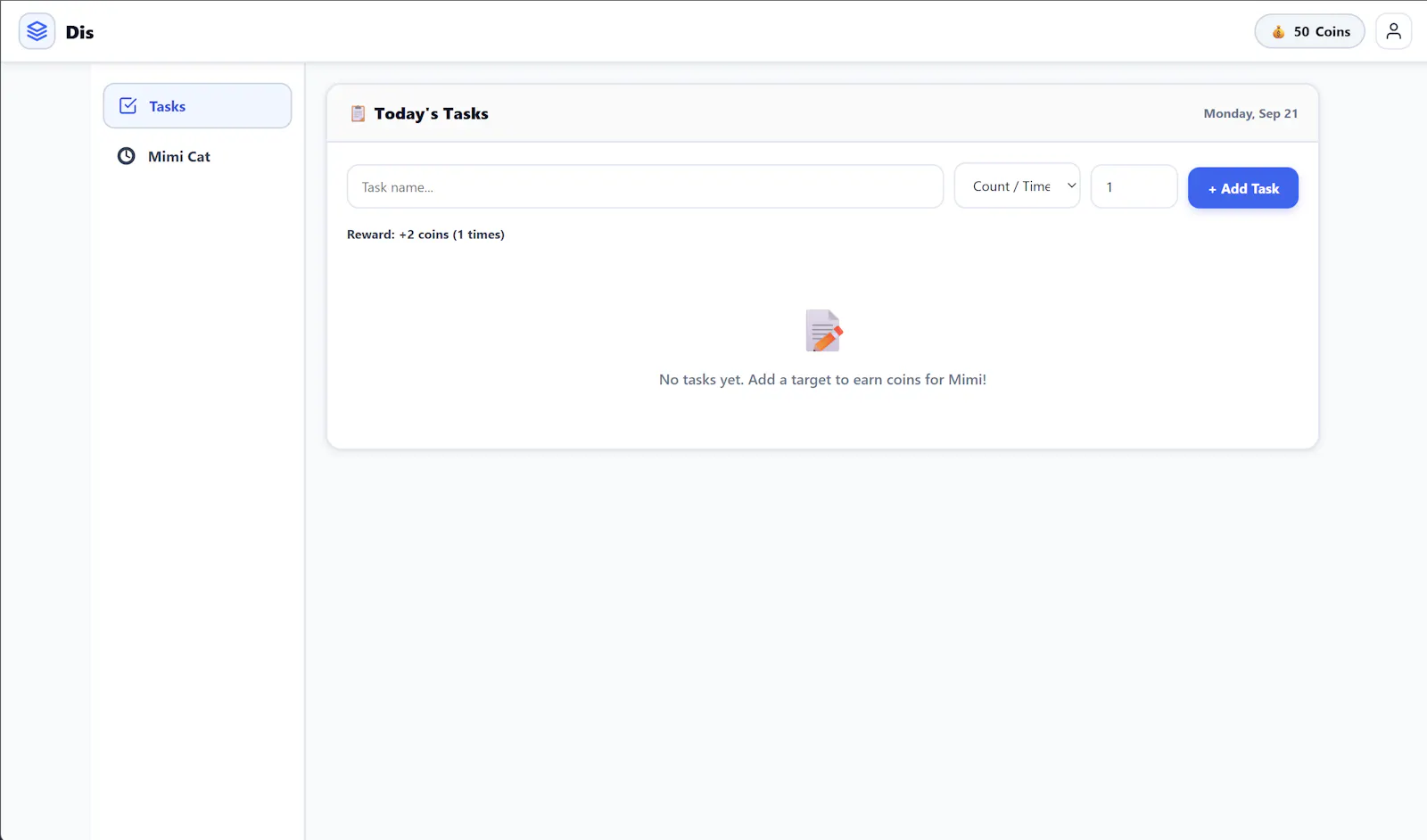
Task: Switch to the Mimi Cat section
Action: [x=197, y=156]
